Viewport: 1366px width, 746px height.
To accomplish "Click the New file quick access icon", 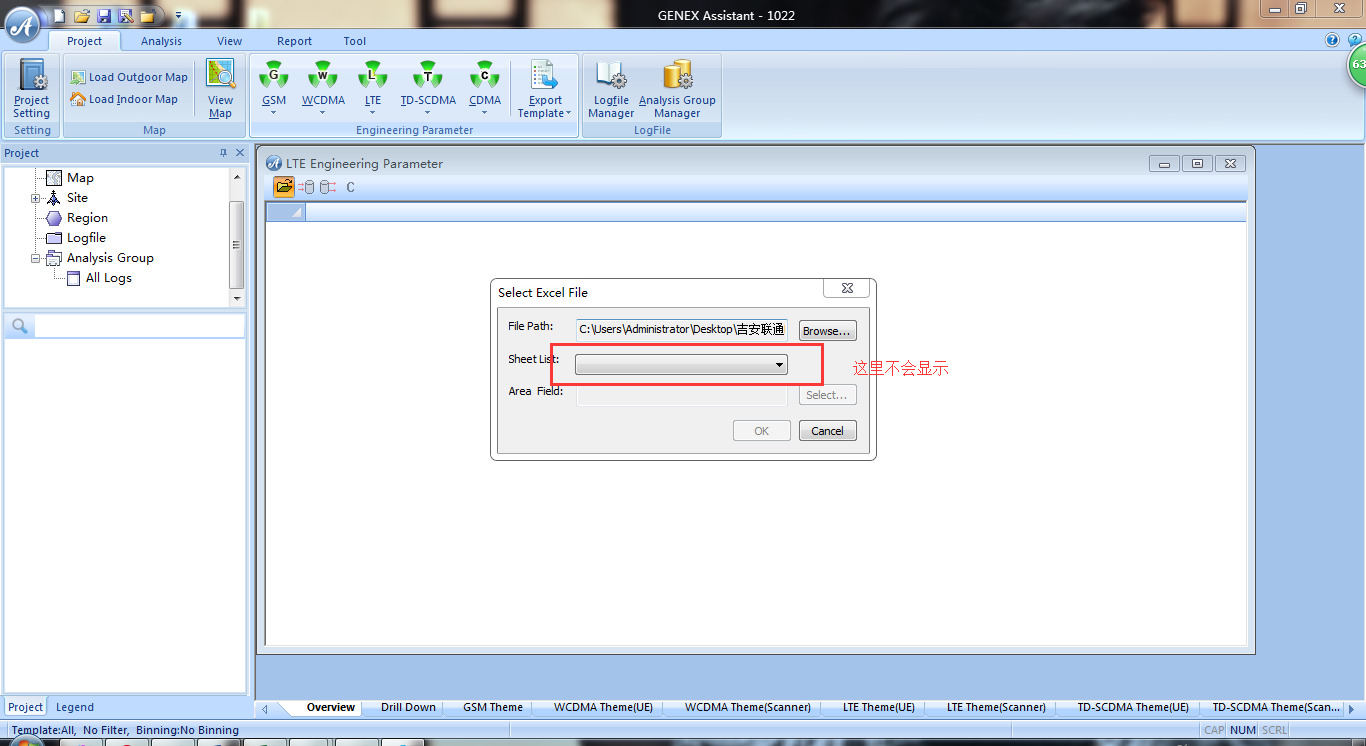I will click(60, 16).
